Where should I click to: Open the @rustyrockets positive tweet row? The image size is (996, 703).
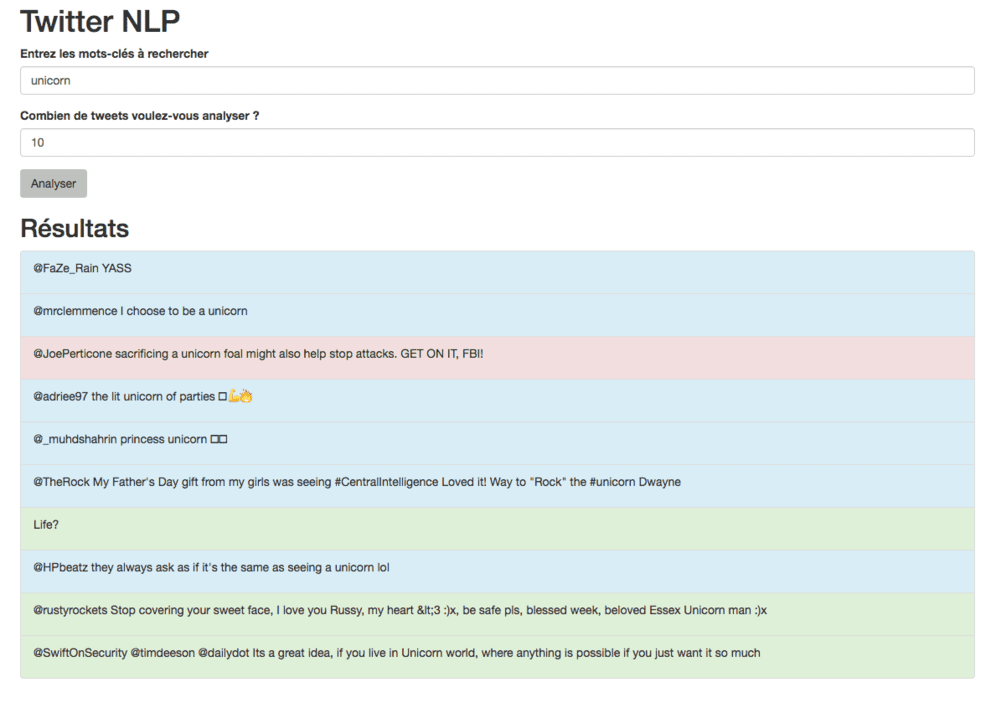point(497,610)
